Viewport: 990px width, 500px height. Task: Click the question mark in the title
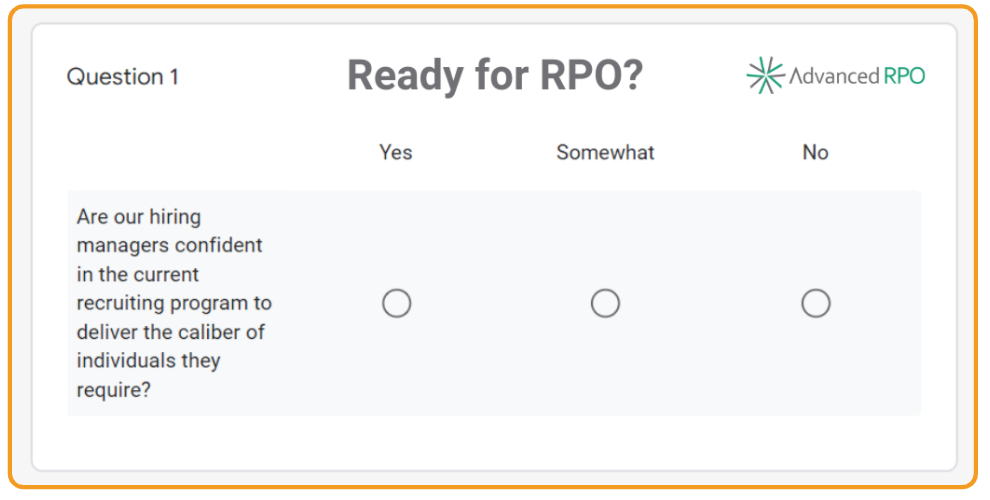pyautogui.click(x=631, y=74)
